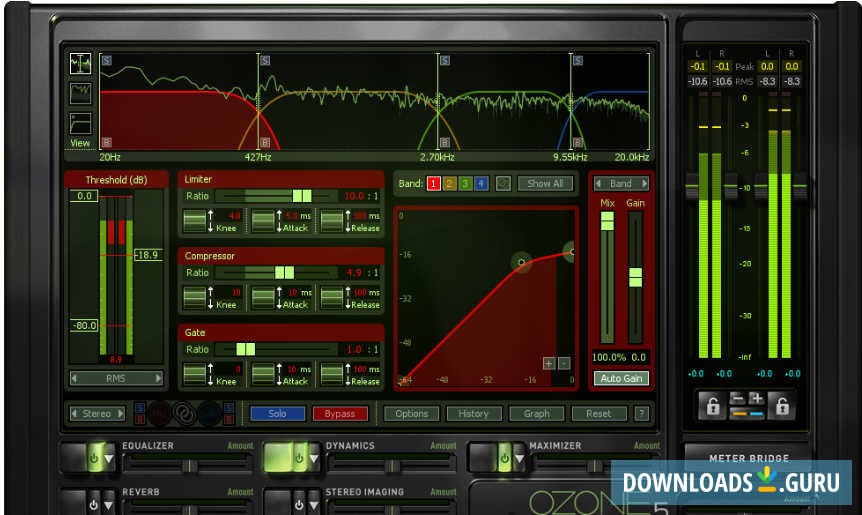Toggle the Stereo Imaging power button
862x515 pixels.
pyautogui.click(x=299, y=504)
